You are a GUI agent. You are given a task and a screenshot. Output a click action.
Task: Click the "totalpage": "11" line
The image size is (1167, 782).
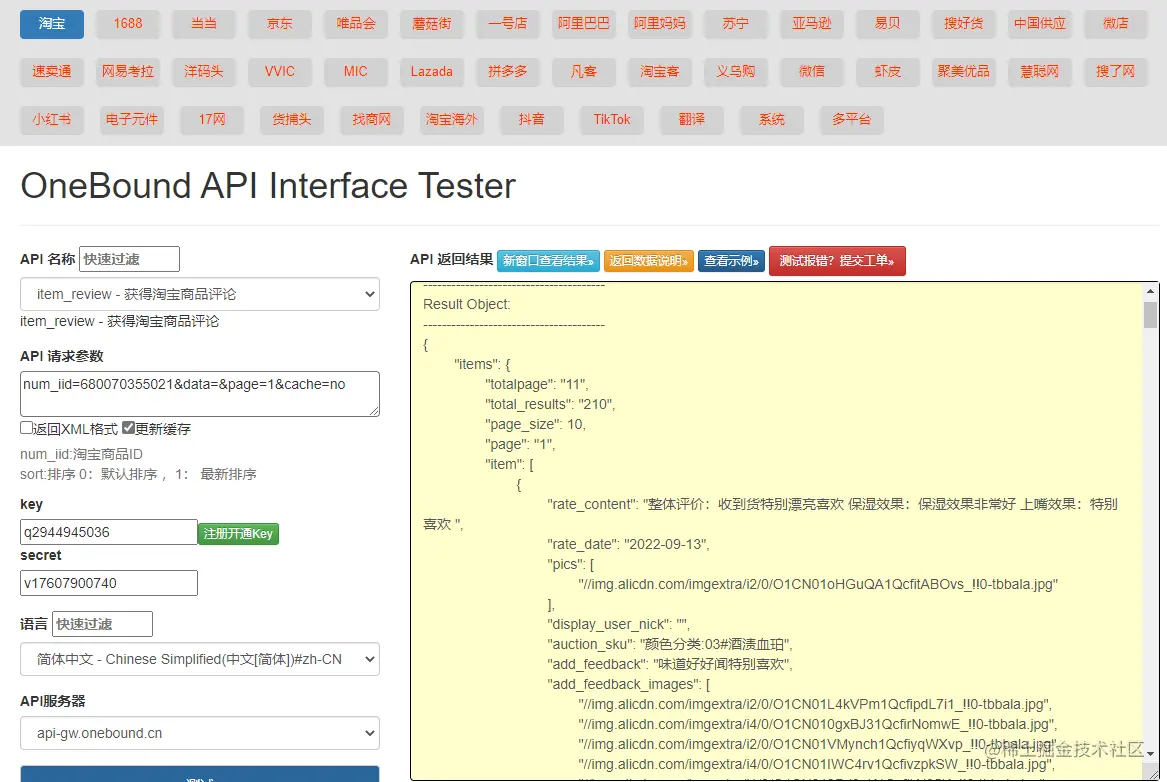point(537,384)
